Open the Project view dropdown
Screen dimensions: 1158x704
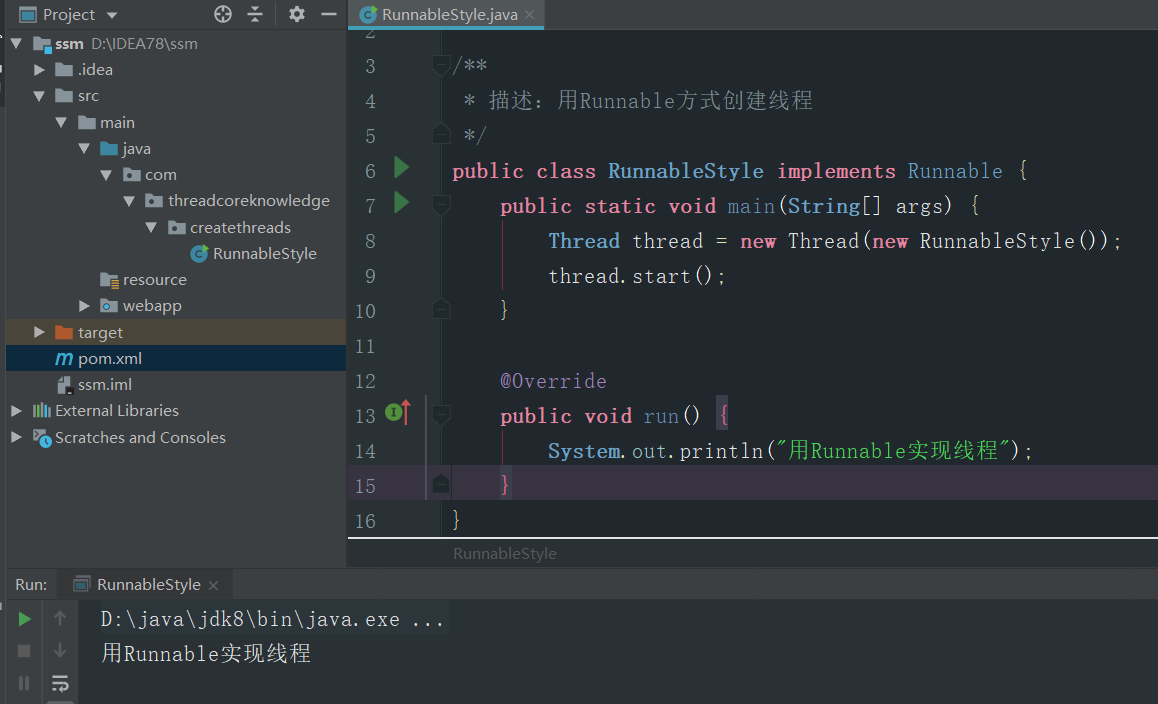tap(112, 15)
